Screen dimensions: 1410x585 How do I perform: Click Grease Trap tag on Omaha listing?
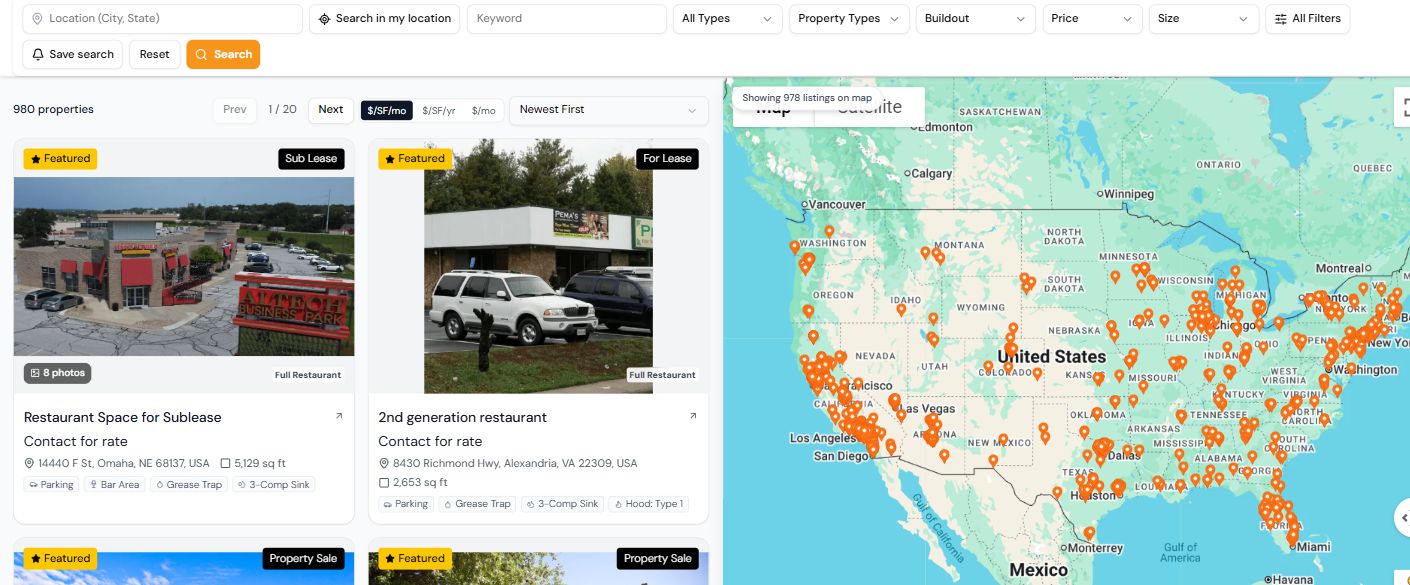click(x=189, y=484)
